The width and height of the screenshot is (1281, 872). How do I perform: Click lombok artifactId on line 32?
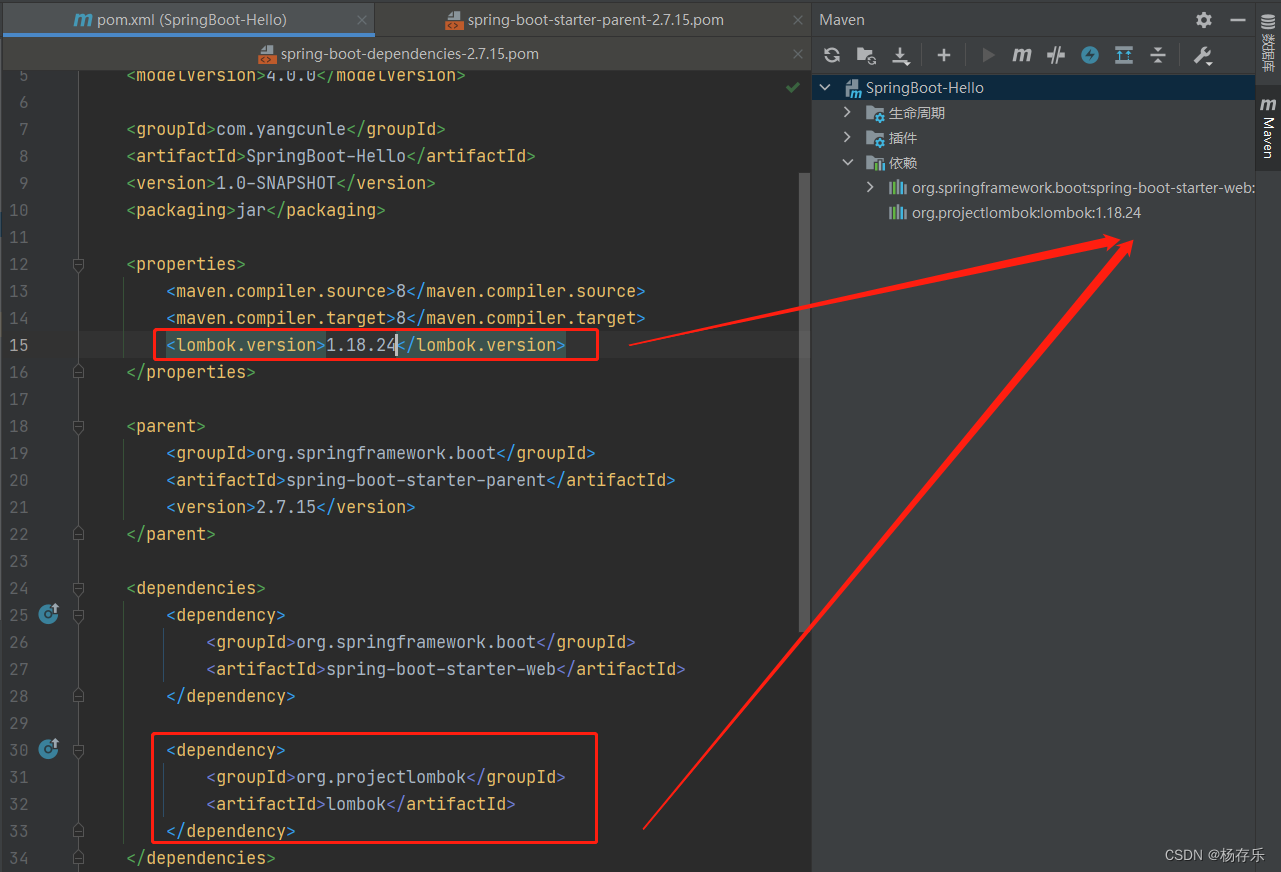(x=356, y=804)
